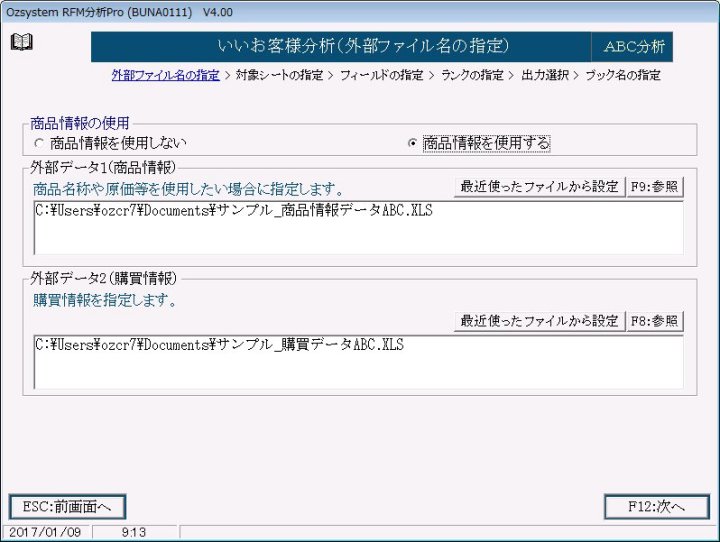Click the 外部データ2(購買情報) group label
720x542 pixels.
pyautogui.click(x=103, y=278)
